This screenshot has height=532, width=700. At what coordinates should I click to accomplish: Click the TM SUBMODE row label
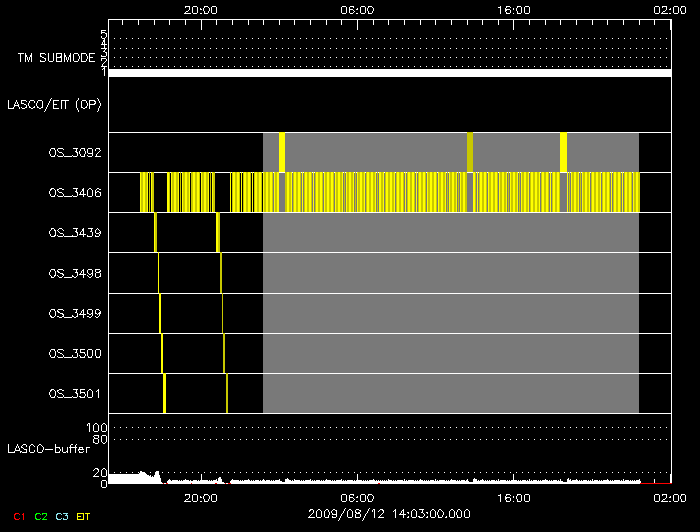[55, 58]
